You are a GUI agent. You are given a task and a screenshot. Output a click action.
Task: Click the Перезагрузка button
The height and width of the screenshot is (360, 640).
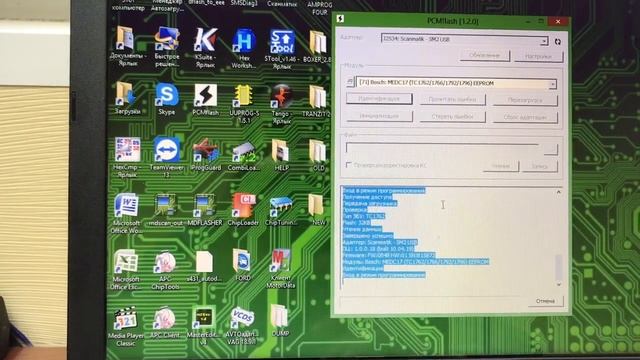click(x=525, y=100)
